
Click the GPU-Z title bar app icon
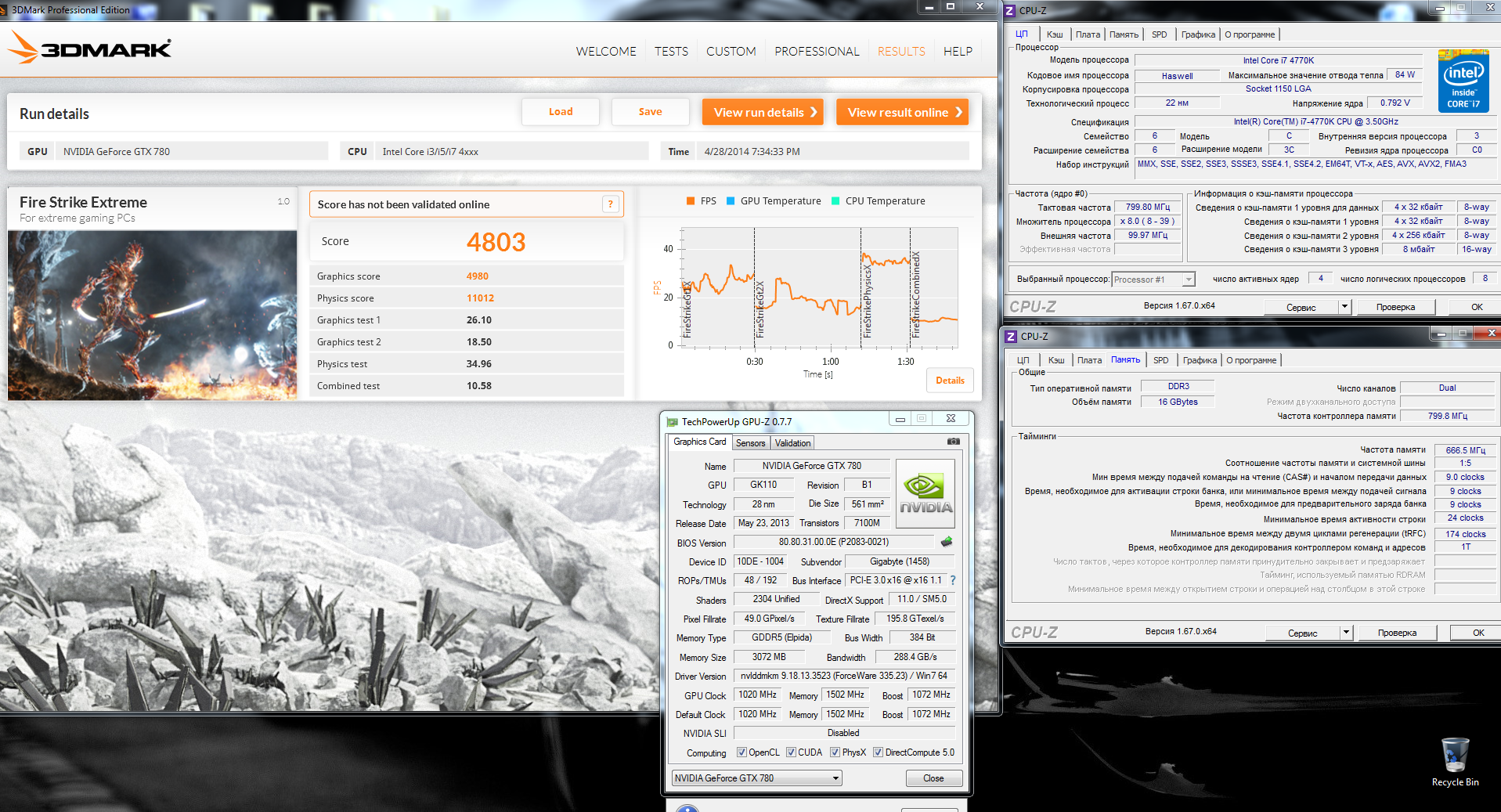coord(672,421)
